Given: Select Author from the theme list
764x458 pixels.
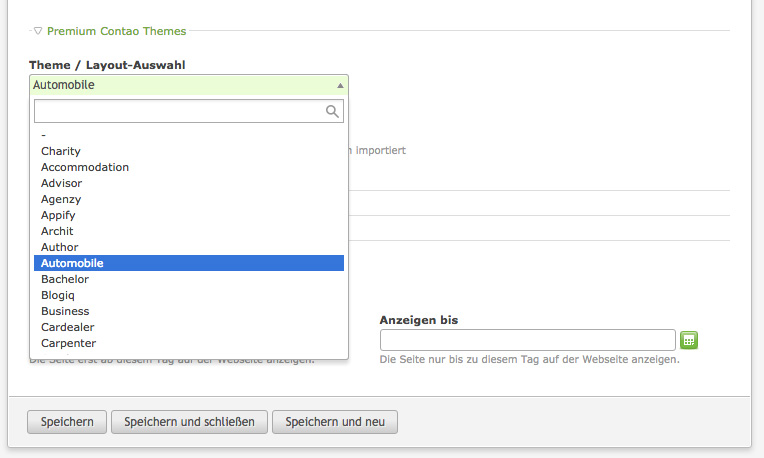Looking at the screenshot, I should [x=60, y=247].
